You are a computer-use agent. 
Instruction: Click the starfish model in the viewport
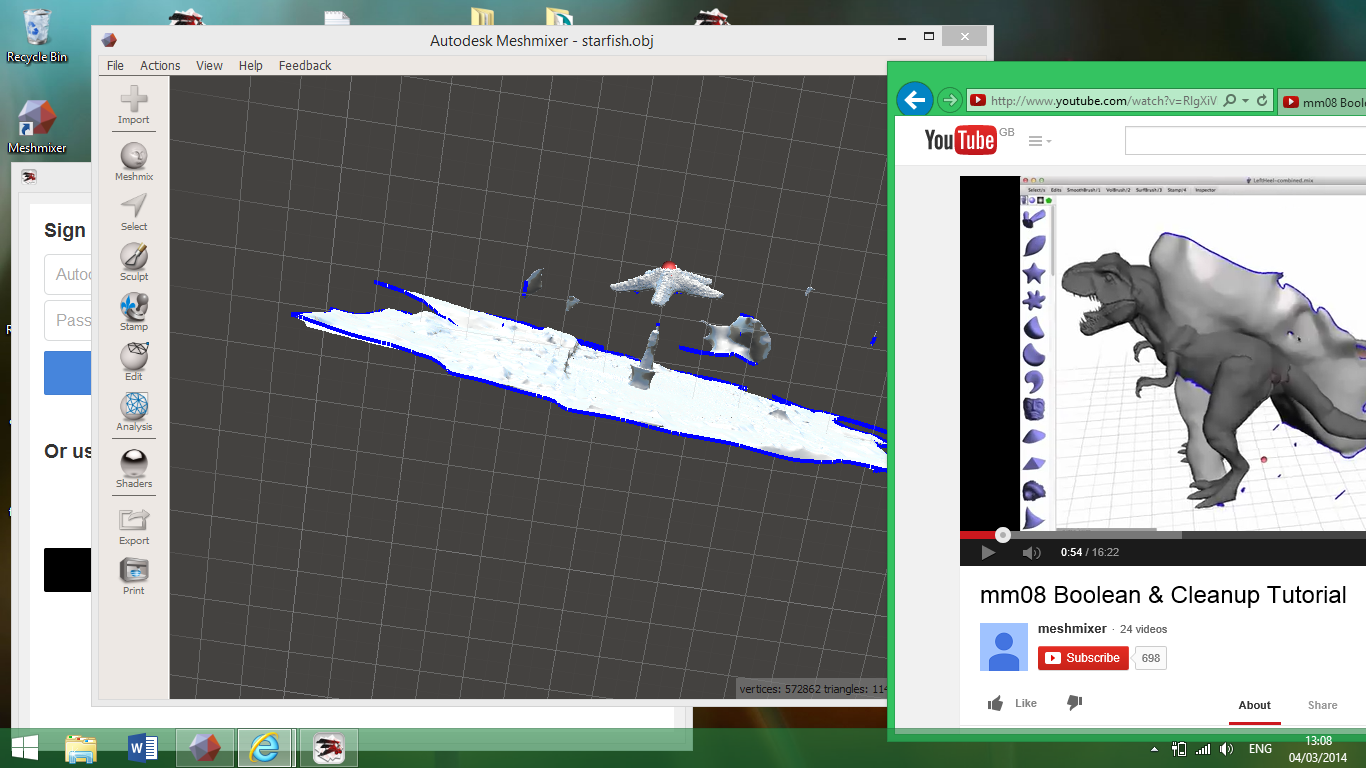(667, 282)
